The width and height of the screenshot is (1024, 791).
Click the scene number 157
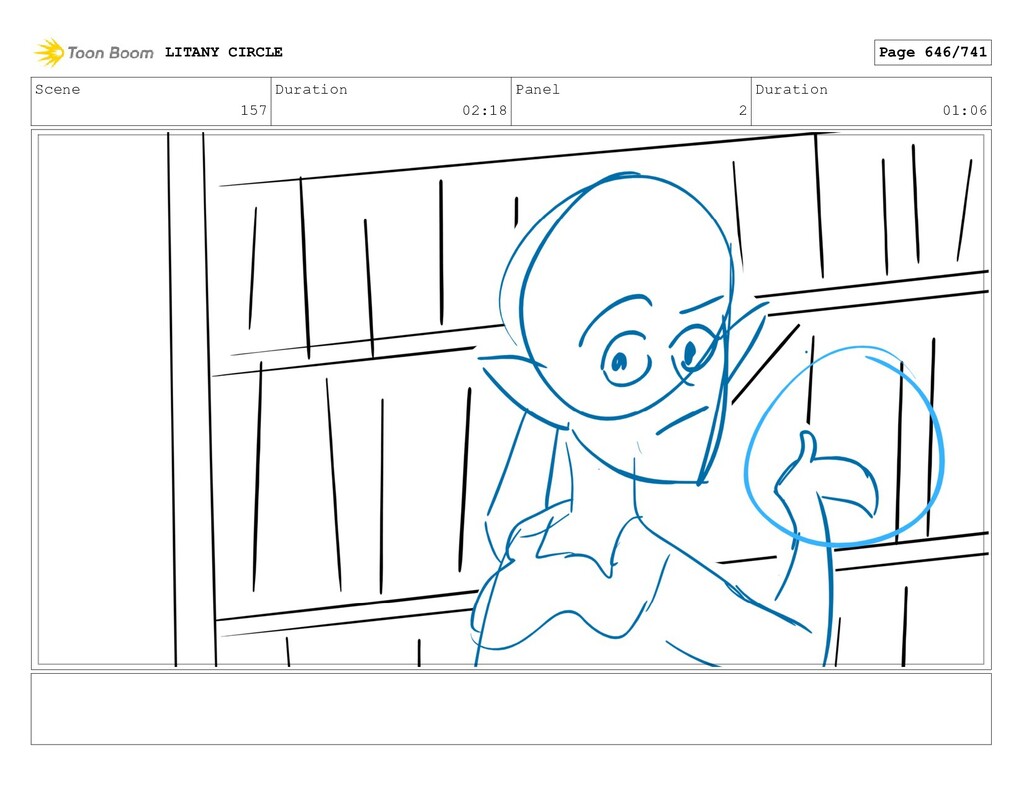pos(253,110)
